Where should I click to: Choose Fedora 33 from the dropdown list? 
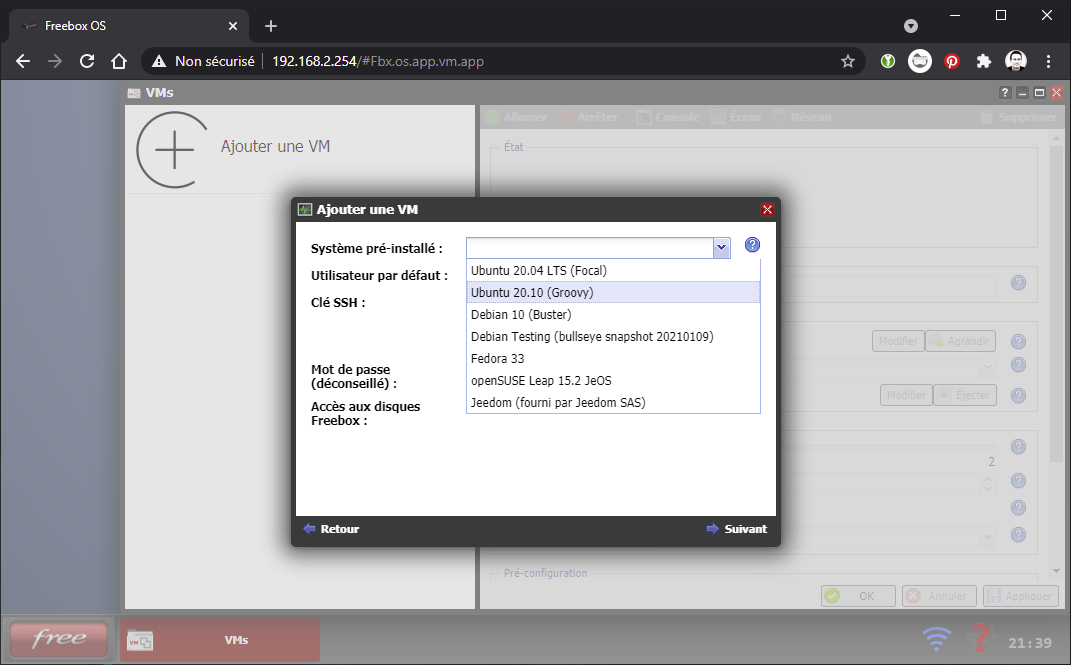click(613, 358)
